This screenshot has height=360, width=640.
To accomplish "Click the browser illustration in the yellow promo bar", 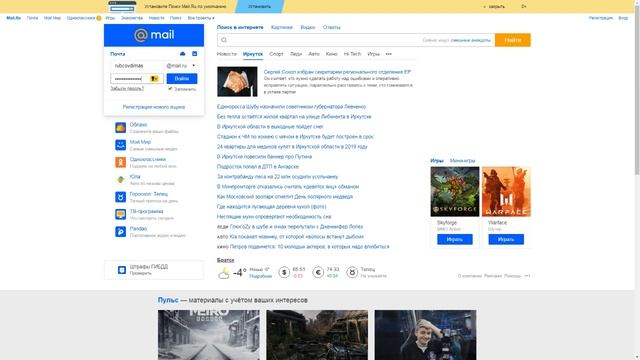I will tap(122, 7).
